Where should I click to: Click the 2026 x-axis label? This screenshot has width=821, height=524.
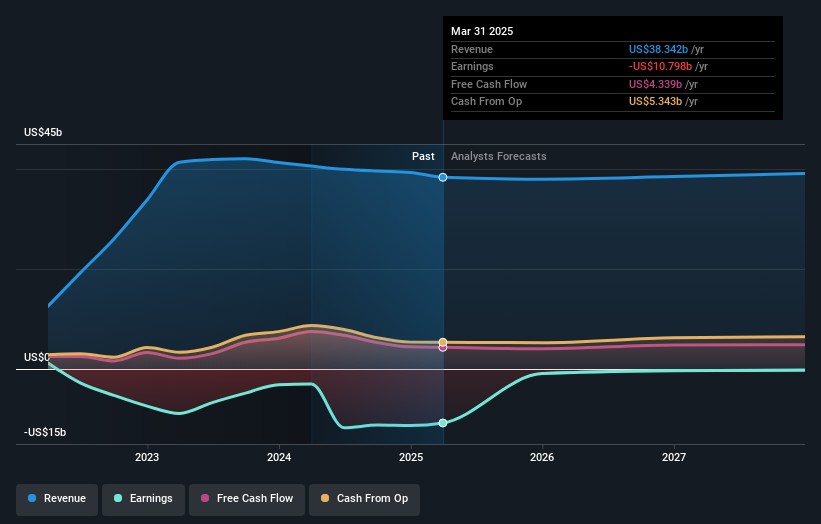542,457
